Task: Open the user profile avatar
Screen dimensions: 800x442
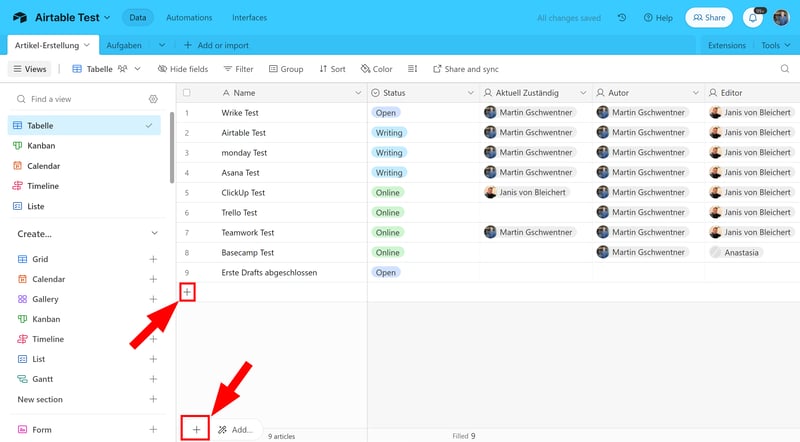Action: tap(781, 17)
